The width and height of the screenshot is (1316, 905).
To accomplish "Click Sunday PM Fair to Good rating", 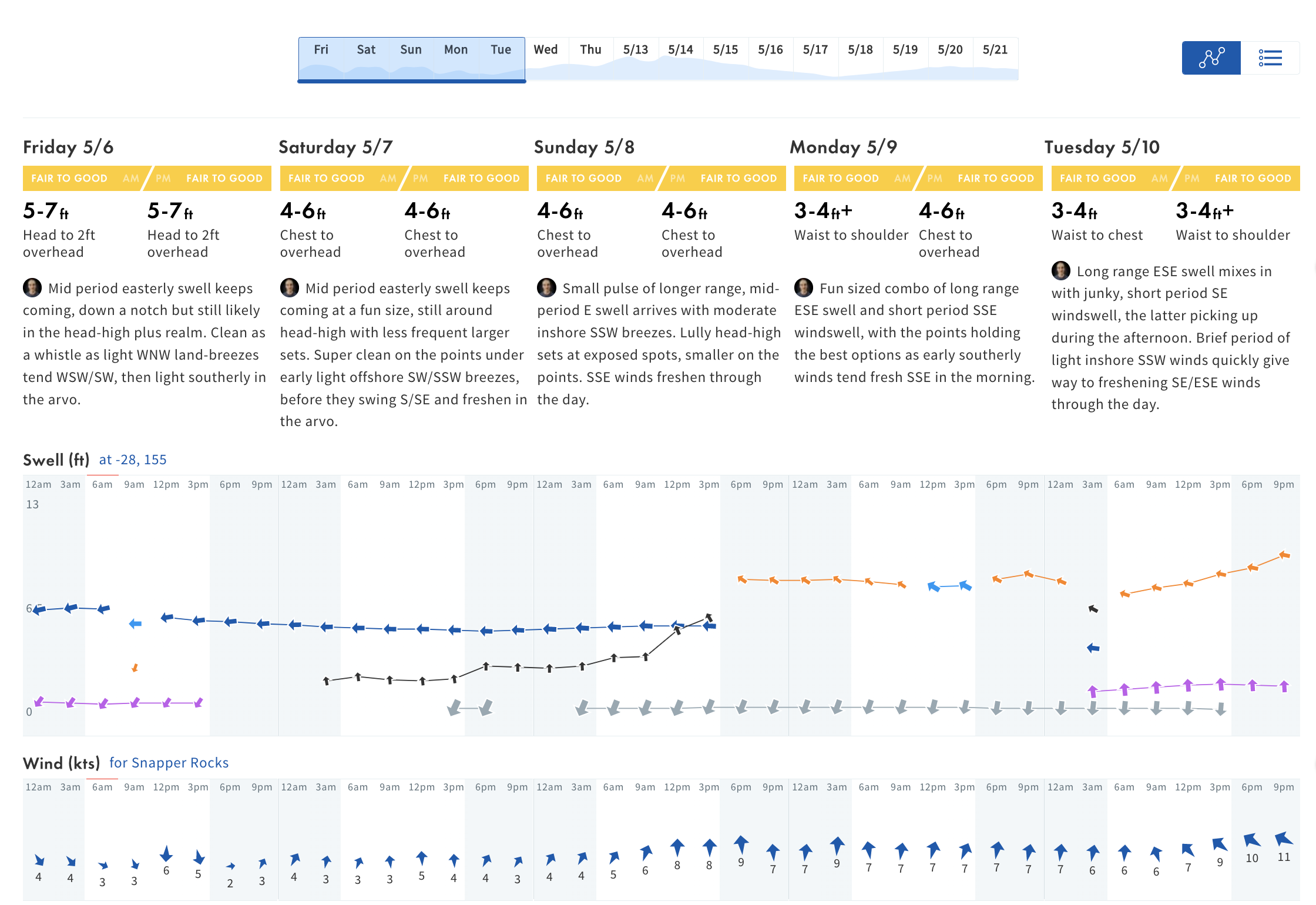I will 723,178.
